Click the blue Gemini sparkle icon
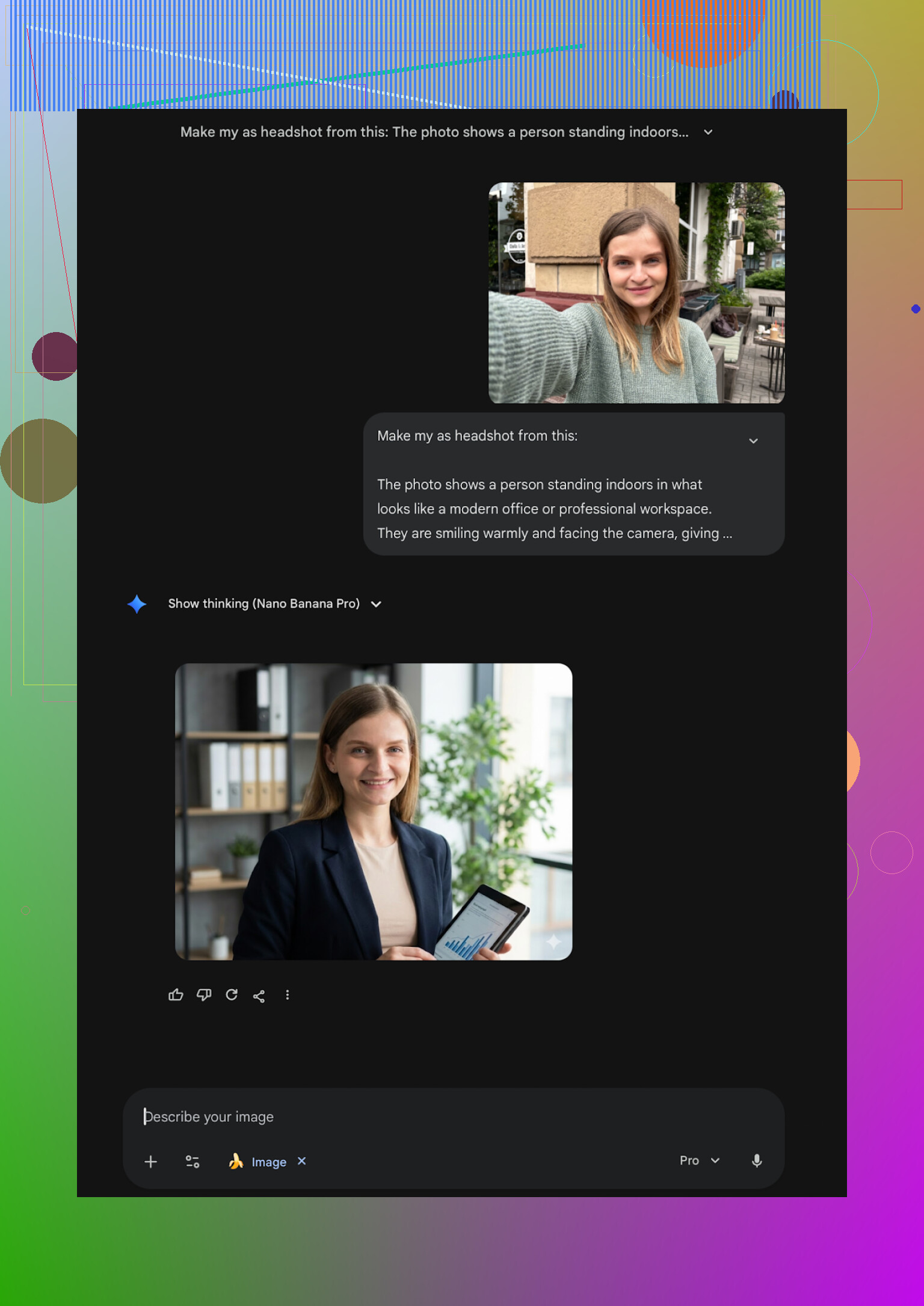The height and width of the screenshot is (1306, 924). [x=137, y=604]
